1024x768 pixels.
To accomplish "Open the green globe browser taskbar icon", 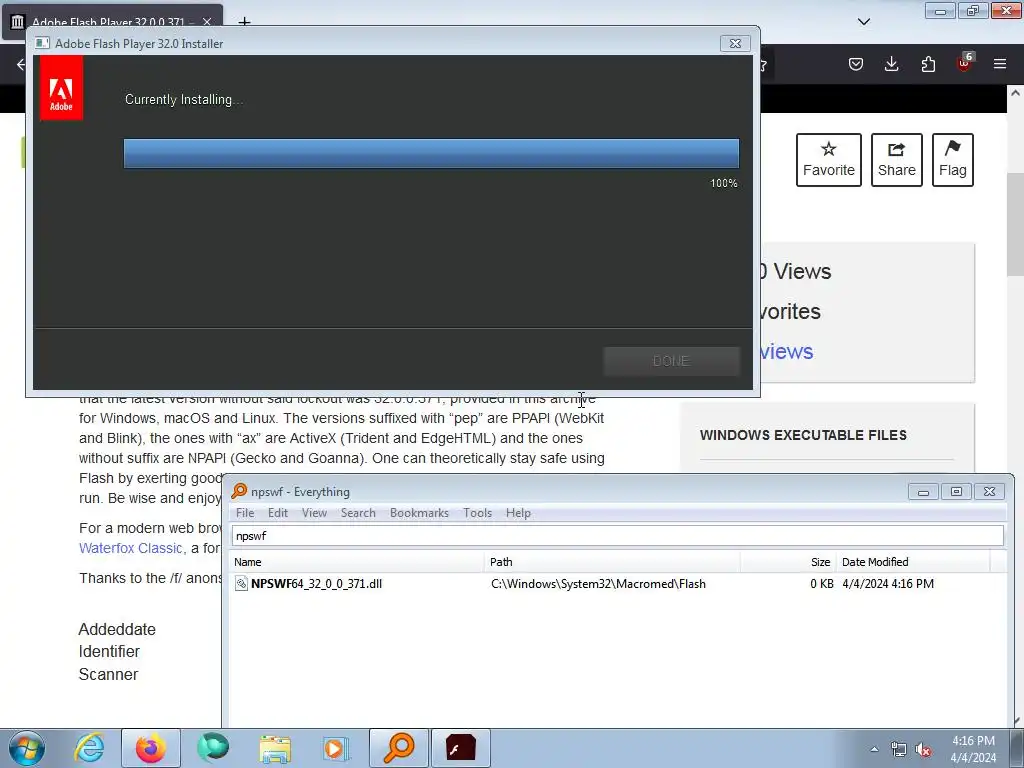I will tap(213, 748).
